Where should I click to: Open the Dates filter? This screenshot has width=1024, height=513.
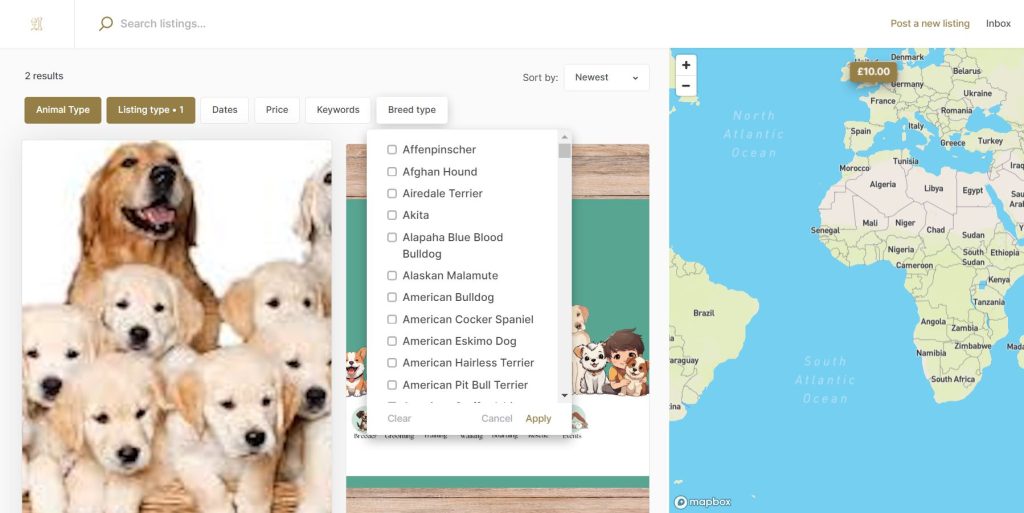pos(225,110)
